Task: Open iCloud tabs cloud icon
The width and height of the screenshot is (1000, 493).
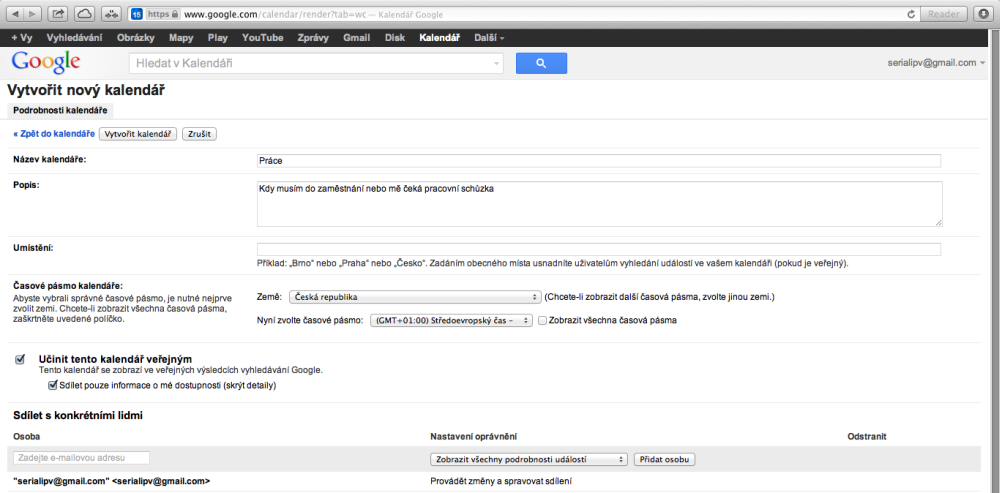Action: point(84,13)
